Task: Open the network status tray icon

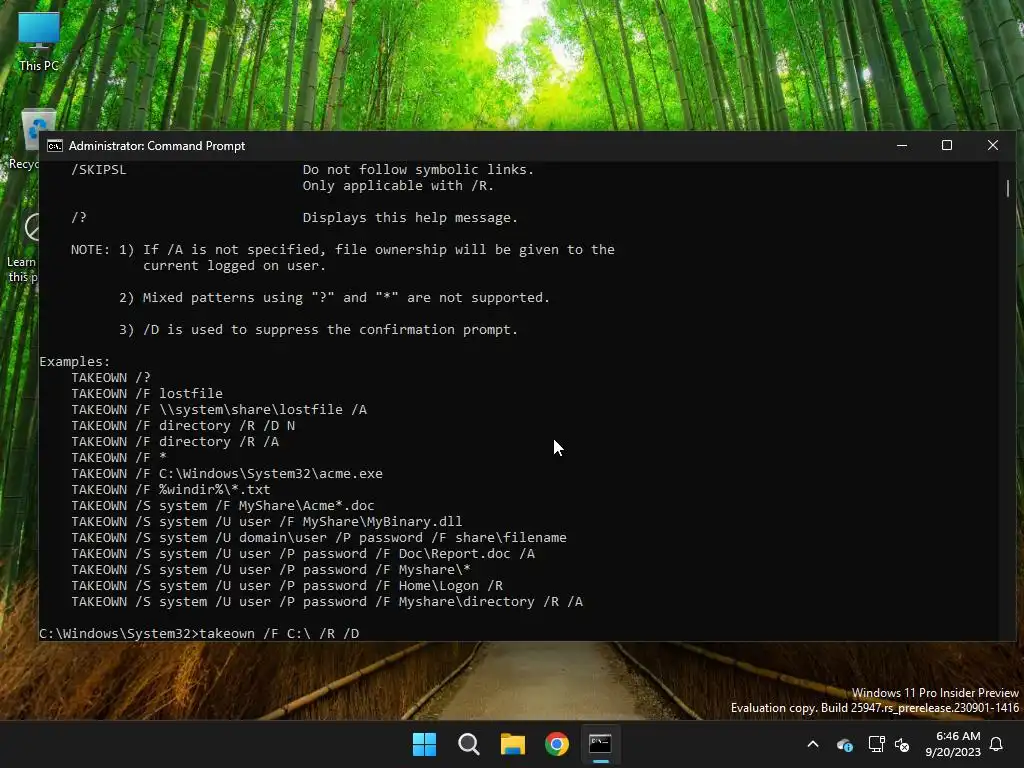Action: coord(876,744)
